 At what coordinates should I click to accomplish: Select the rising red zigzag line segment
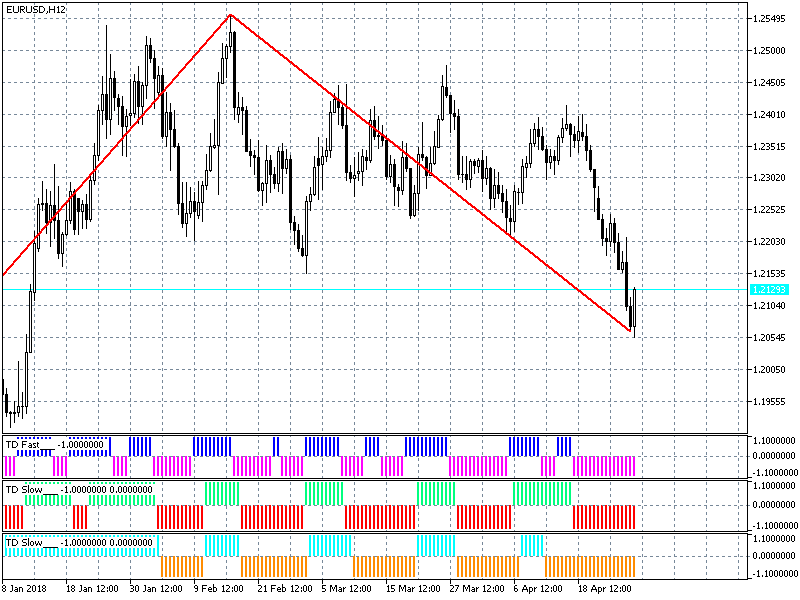(x=117, y=144)
